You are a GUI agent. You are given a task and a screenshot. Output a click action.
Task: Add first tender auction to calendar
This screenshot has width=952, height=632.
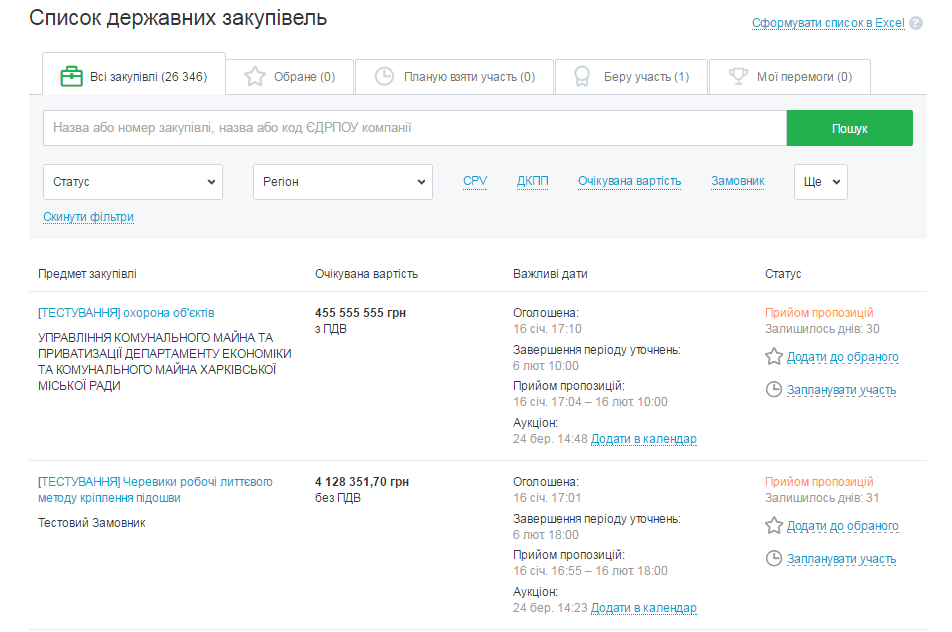(x=643, y=439)
